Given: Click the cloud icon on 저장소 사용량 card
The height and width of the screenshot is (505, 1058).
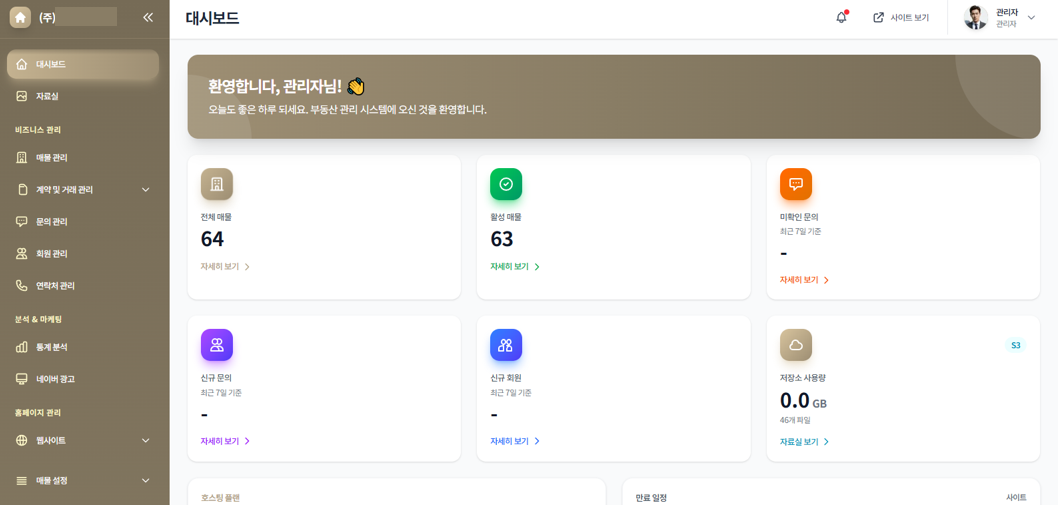Looking at the screenshot, I should [x=796, y=345].
